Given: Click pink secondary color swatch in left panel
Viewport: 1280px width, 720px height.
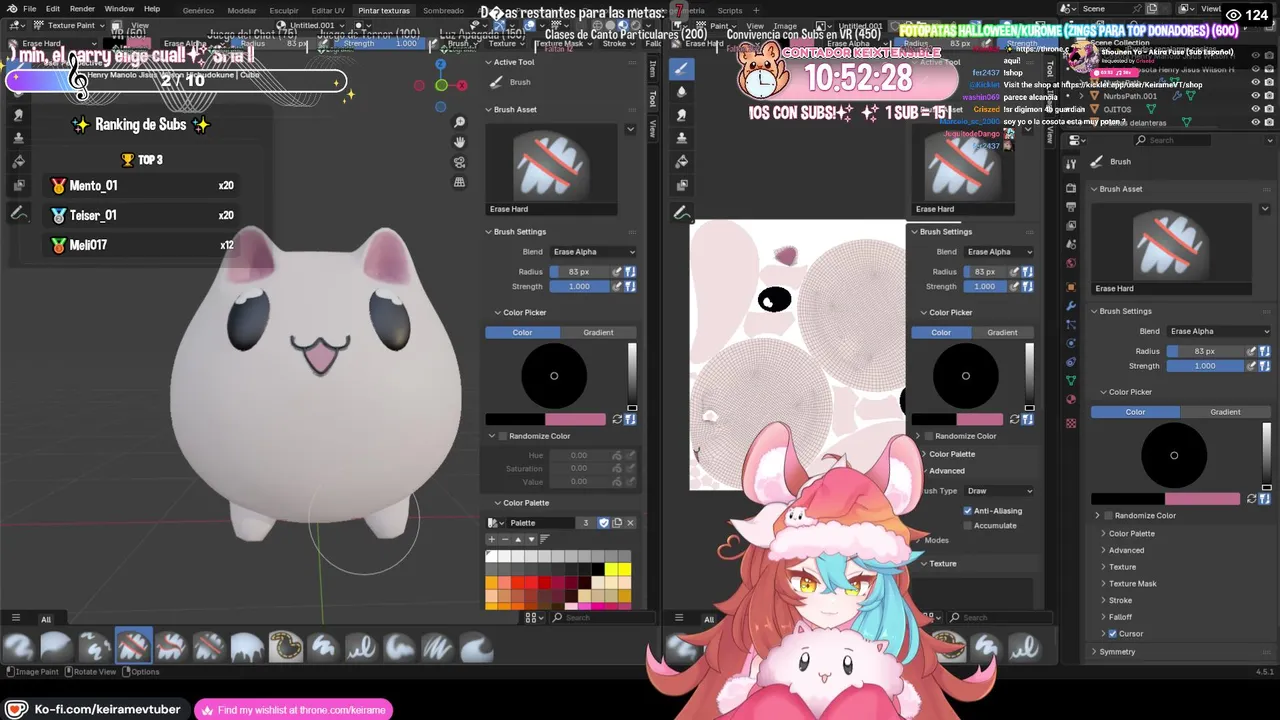Looking at the screenshot, I should point(576,420).
